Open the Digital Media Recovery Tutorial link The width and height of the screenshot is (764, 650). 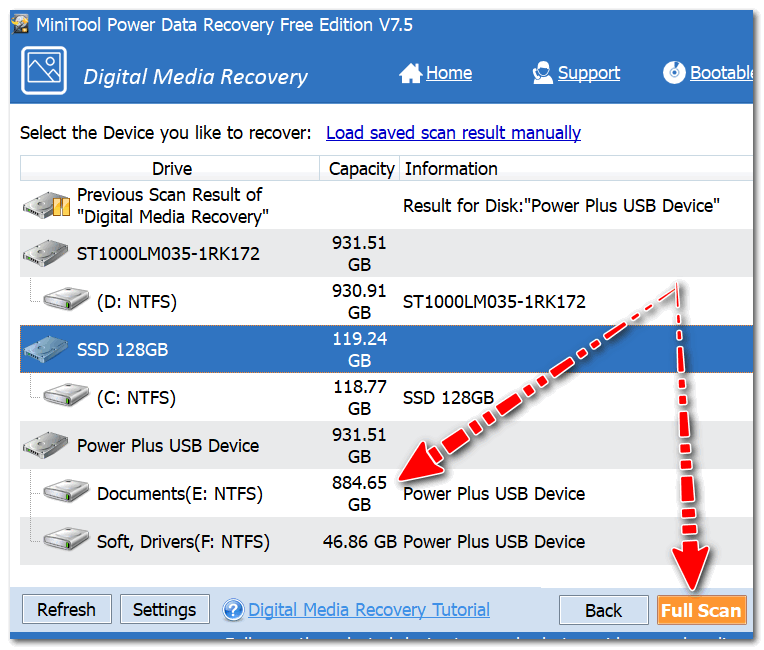coord(369,610)
